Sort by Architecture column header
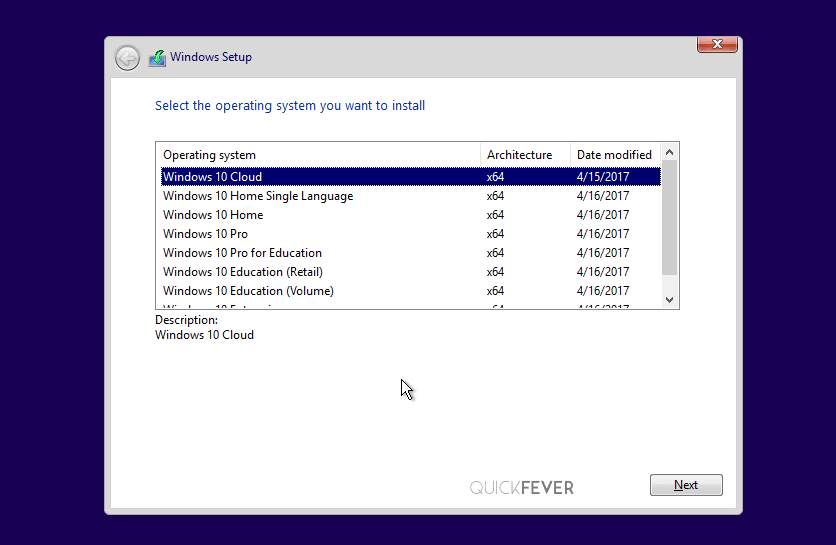Viewport: 836px width, 545px height. point(525,155)
